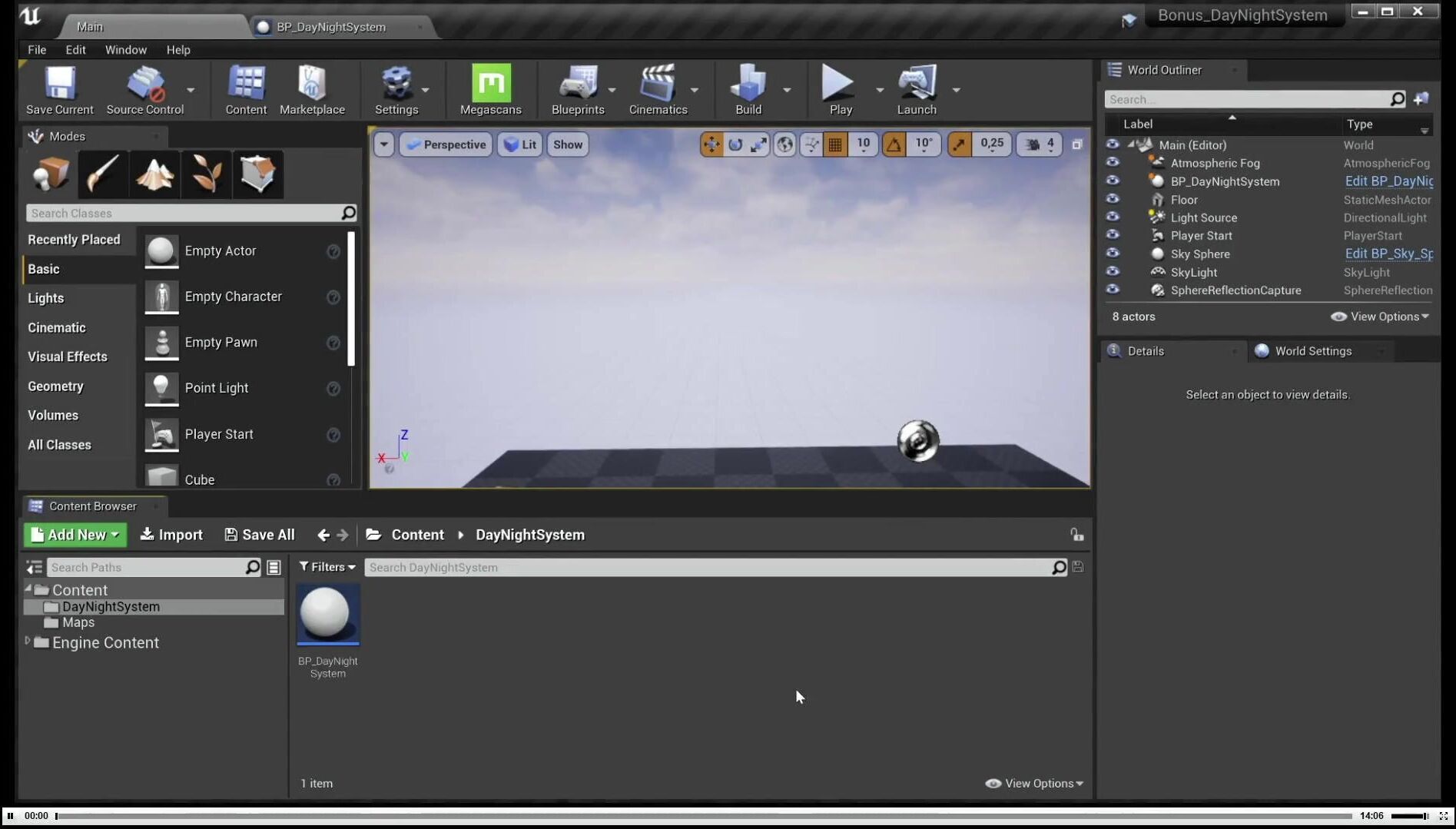
Task: Click the Build lighting icon
Action: [x=748, y=90]
